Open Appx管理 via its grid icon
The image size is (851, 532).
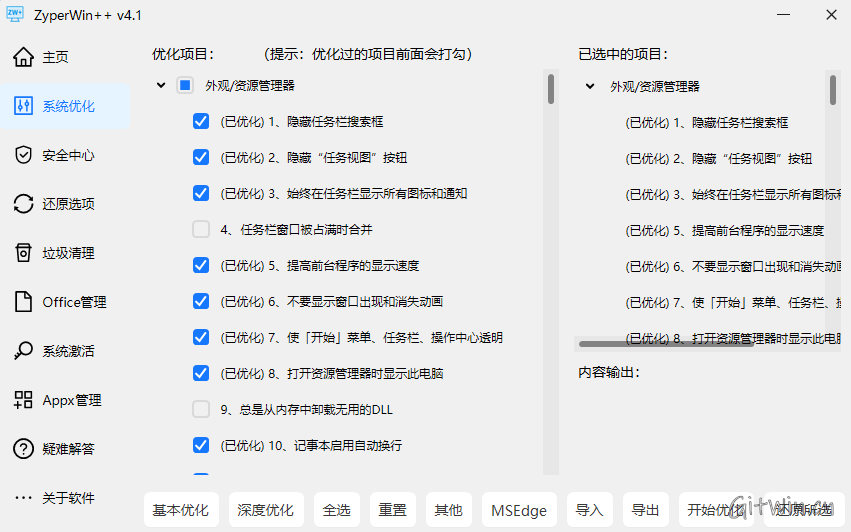coord(24,400)
